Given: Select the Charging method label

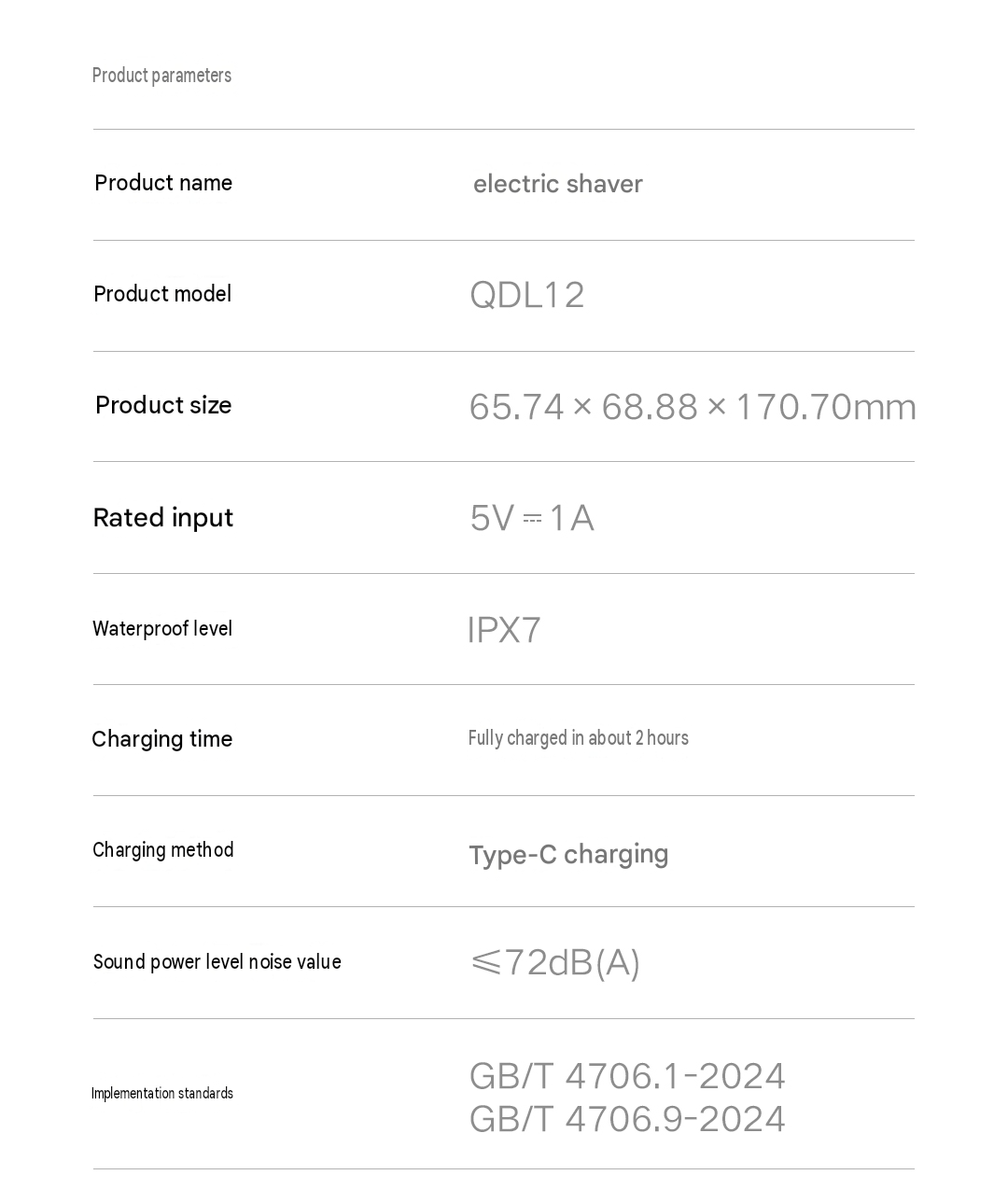Looking at the screenshot, I should click(x=163, y=850).
